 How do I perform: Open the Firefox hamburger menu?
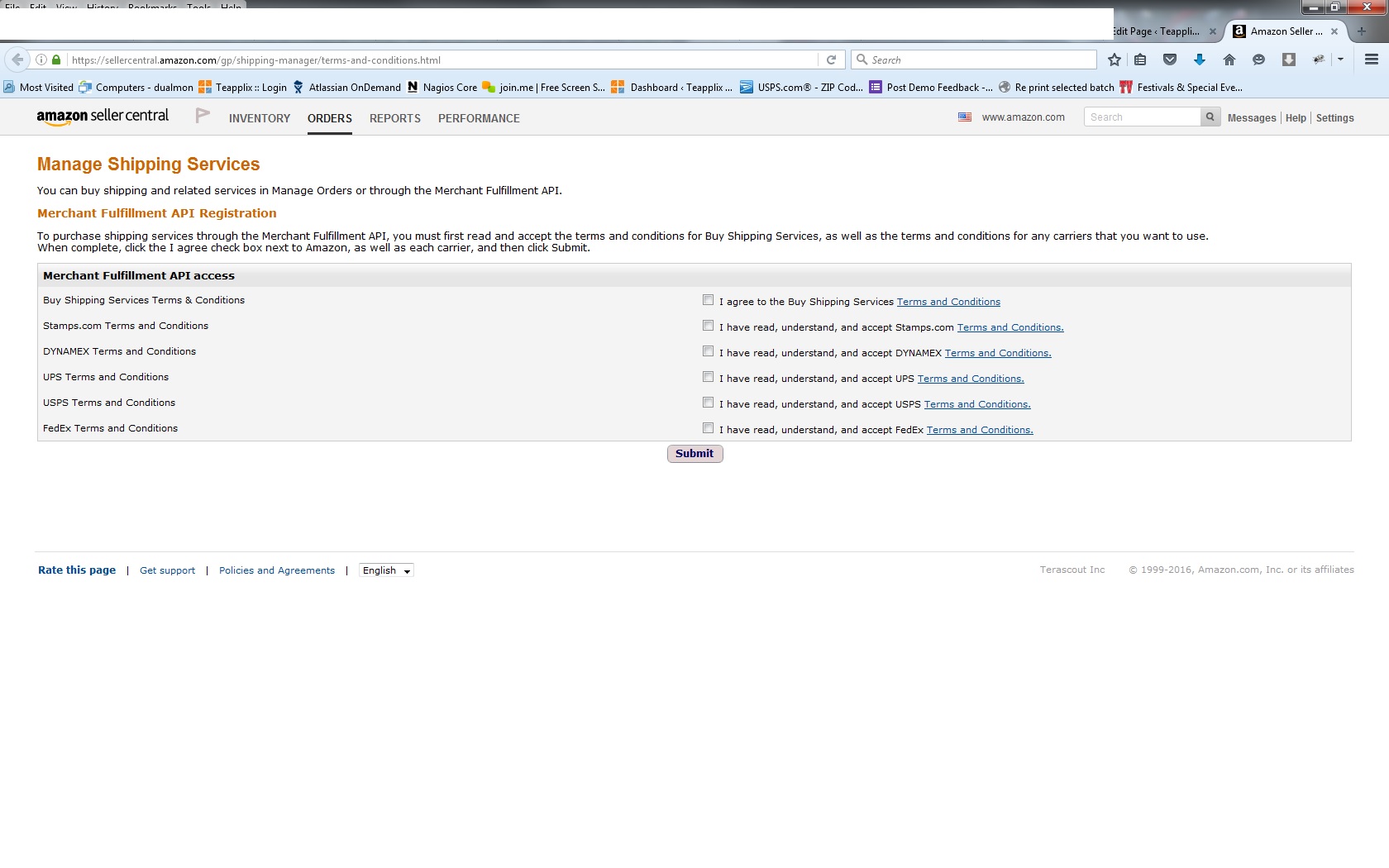tap(1372, 60)
